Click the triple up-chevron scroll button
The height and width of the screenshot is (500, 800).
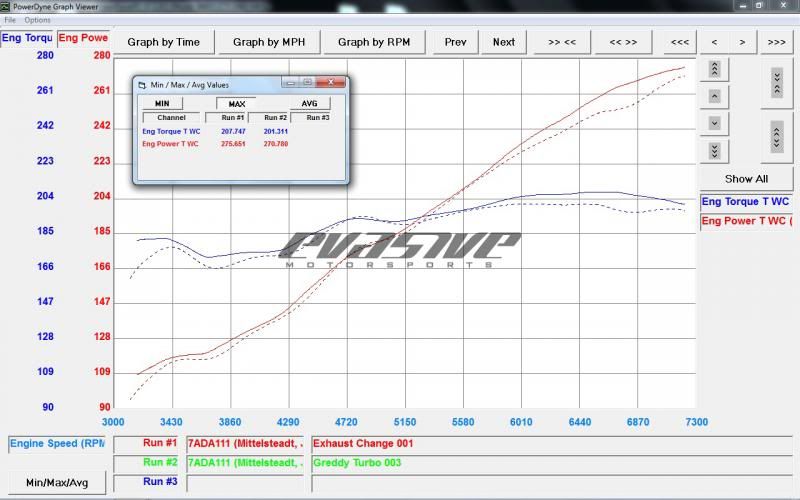714,69
